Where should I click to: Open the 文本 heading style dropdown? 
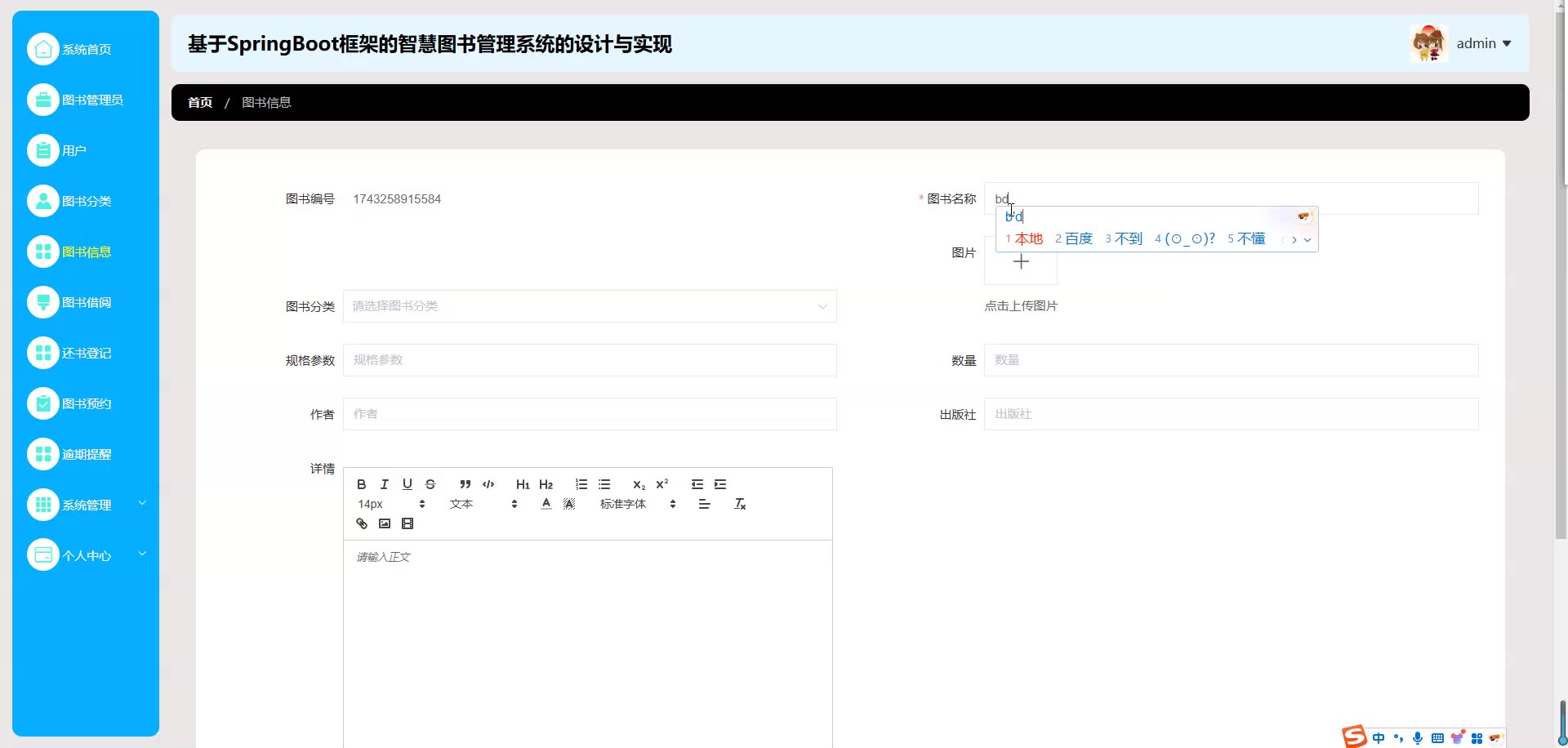tap(483, 504)
